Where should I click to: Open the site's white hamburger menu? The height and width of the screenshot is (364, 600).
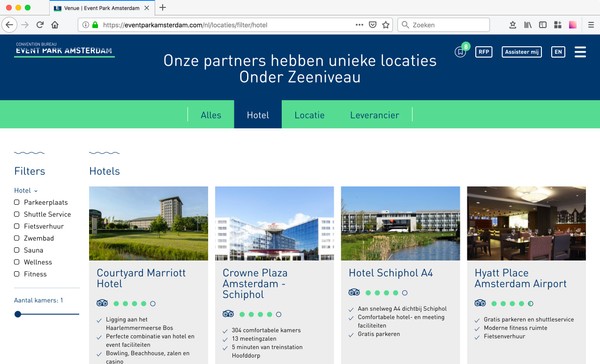(580, 52)
